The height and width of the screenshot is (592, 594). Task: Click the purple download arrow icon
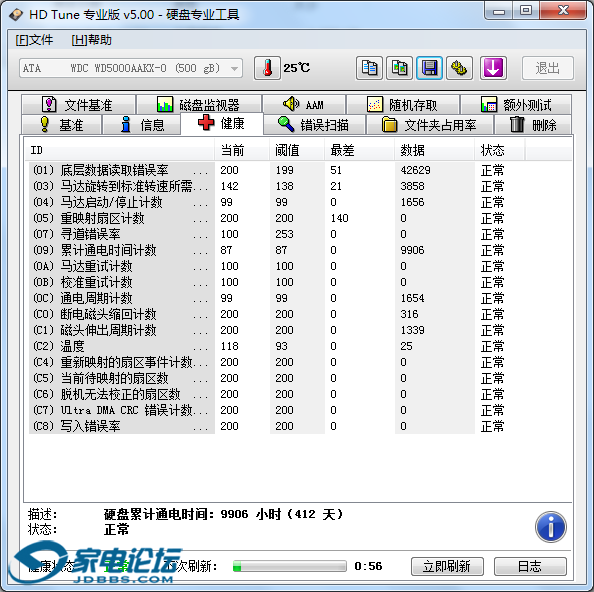click(x=493, y=68)
